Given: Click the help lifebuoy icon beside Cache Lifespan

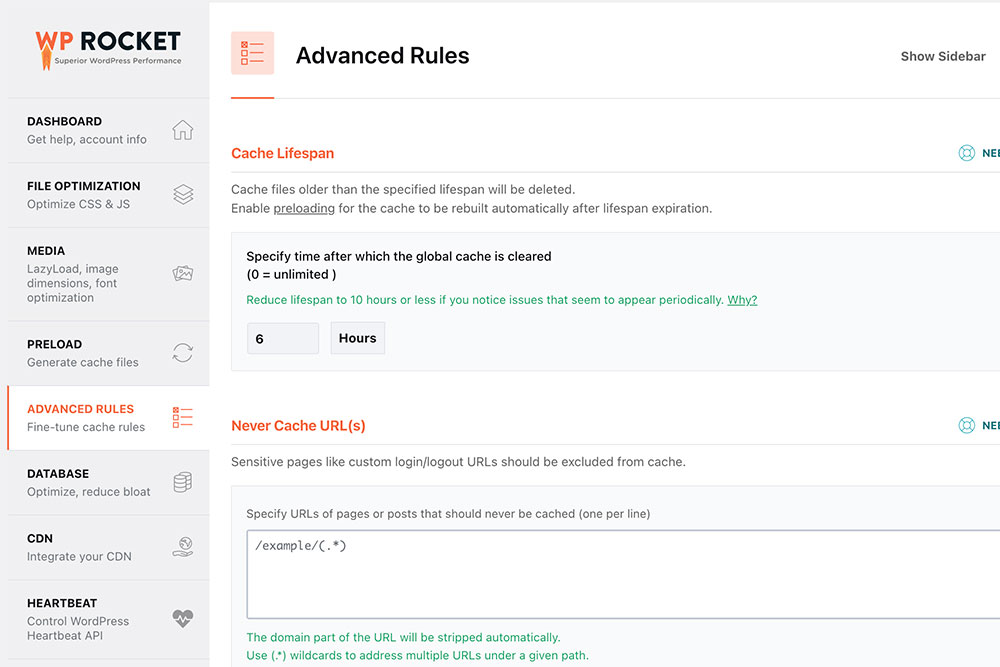Looking at the screenshot, I should pos(966,153).
